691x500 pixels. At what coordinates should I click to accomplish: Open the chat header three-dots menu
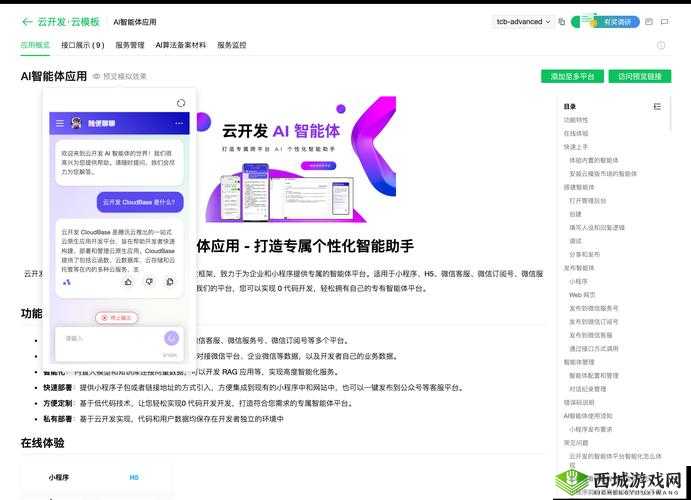tap(179, 123)
